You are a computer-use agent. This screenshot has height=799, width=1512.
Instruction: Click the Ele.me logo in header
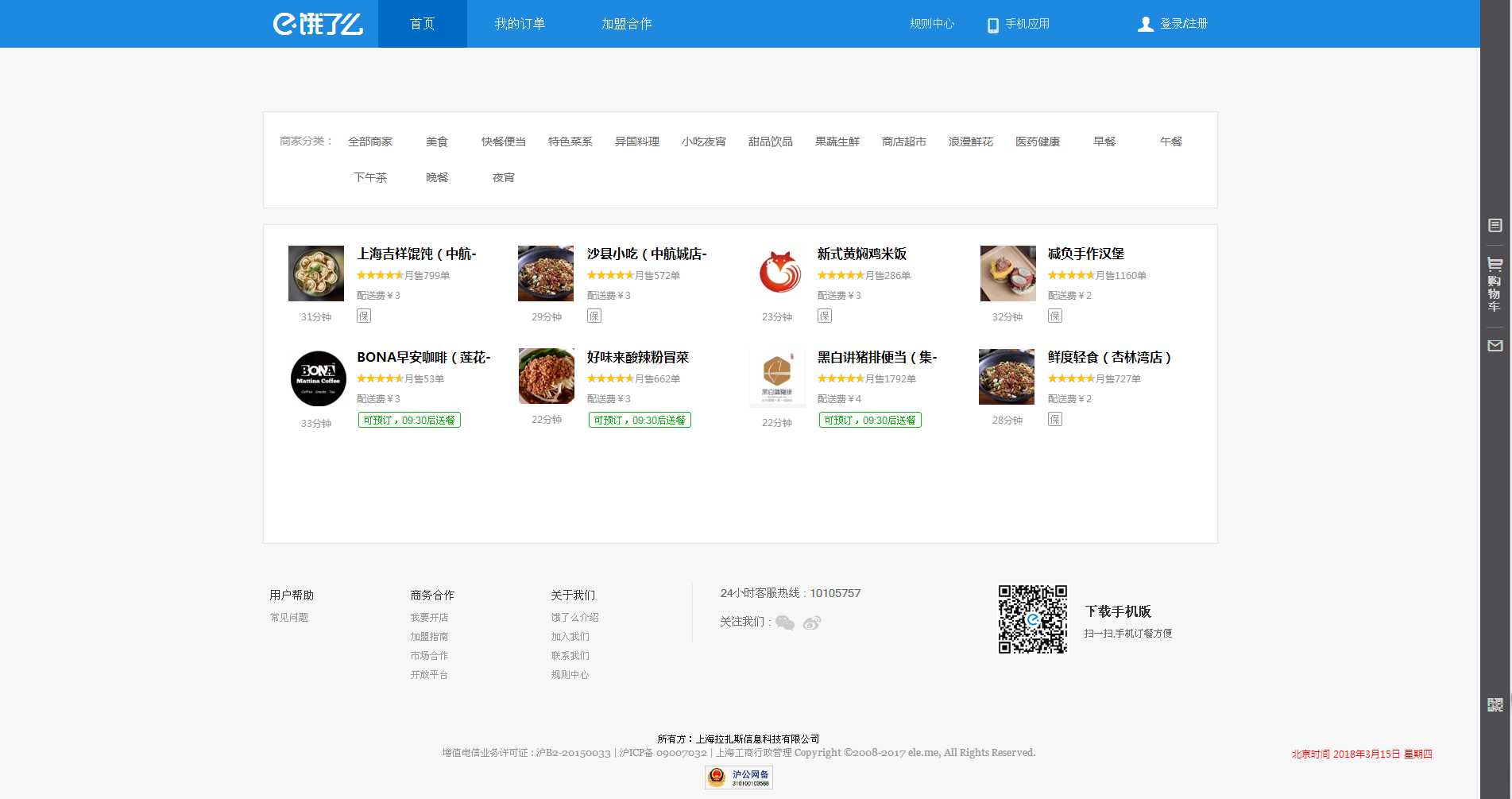pos(318,24)
